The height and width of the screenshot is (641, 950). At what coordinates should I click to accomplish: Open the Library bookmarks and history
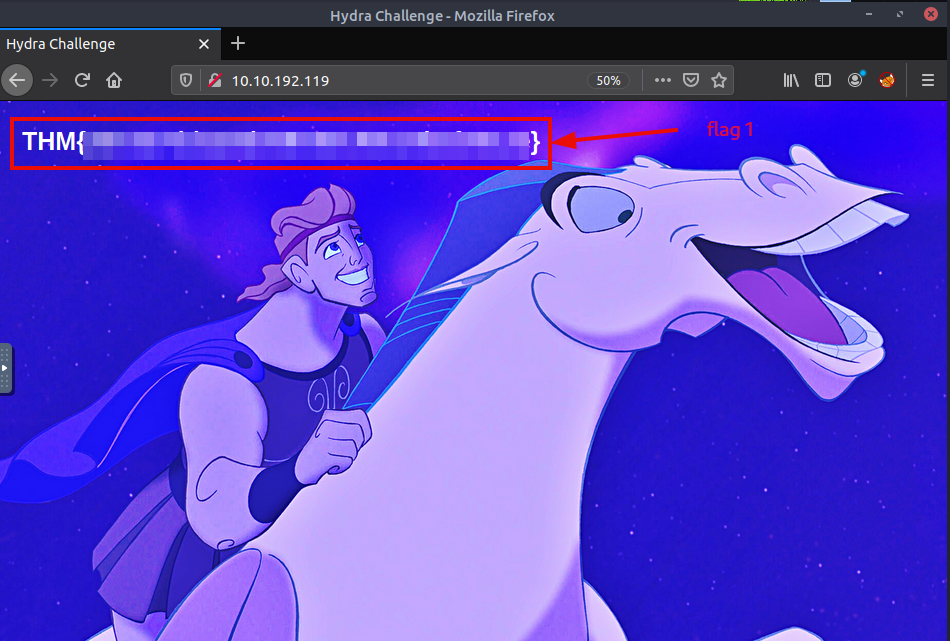791,80
